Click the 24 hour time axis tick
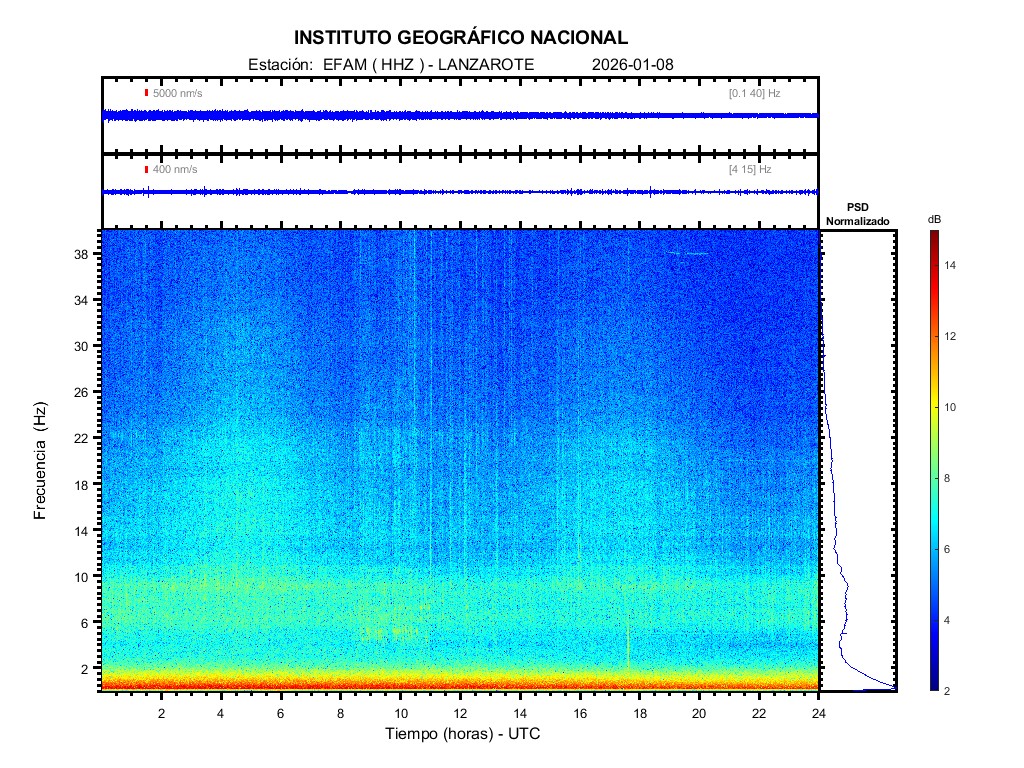The width and height of the screenshot is (1024, 768). pyautogui.click(x=818, y=713)
